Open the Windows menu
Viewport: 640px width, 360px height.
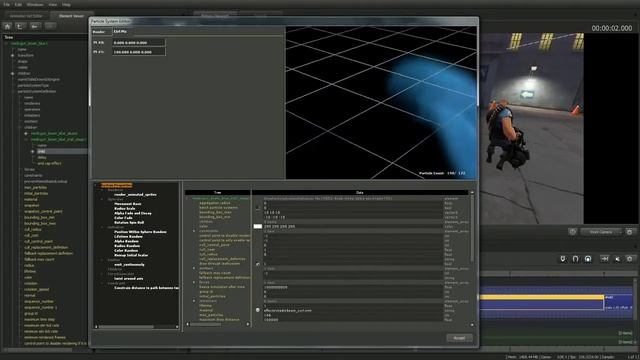coord(35,4)
